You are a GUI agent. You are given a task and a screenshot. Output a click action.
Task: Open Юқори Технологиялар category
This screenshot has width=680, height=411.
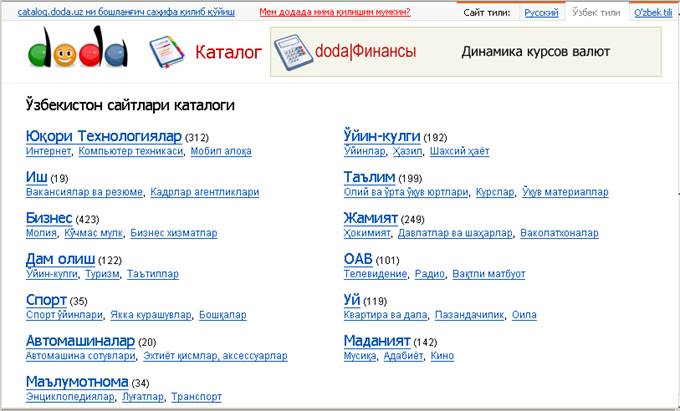pos(104,136)
